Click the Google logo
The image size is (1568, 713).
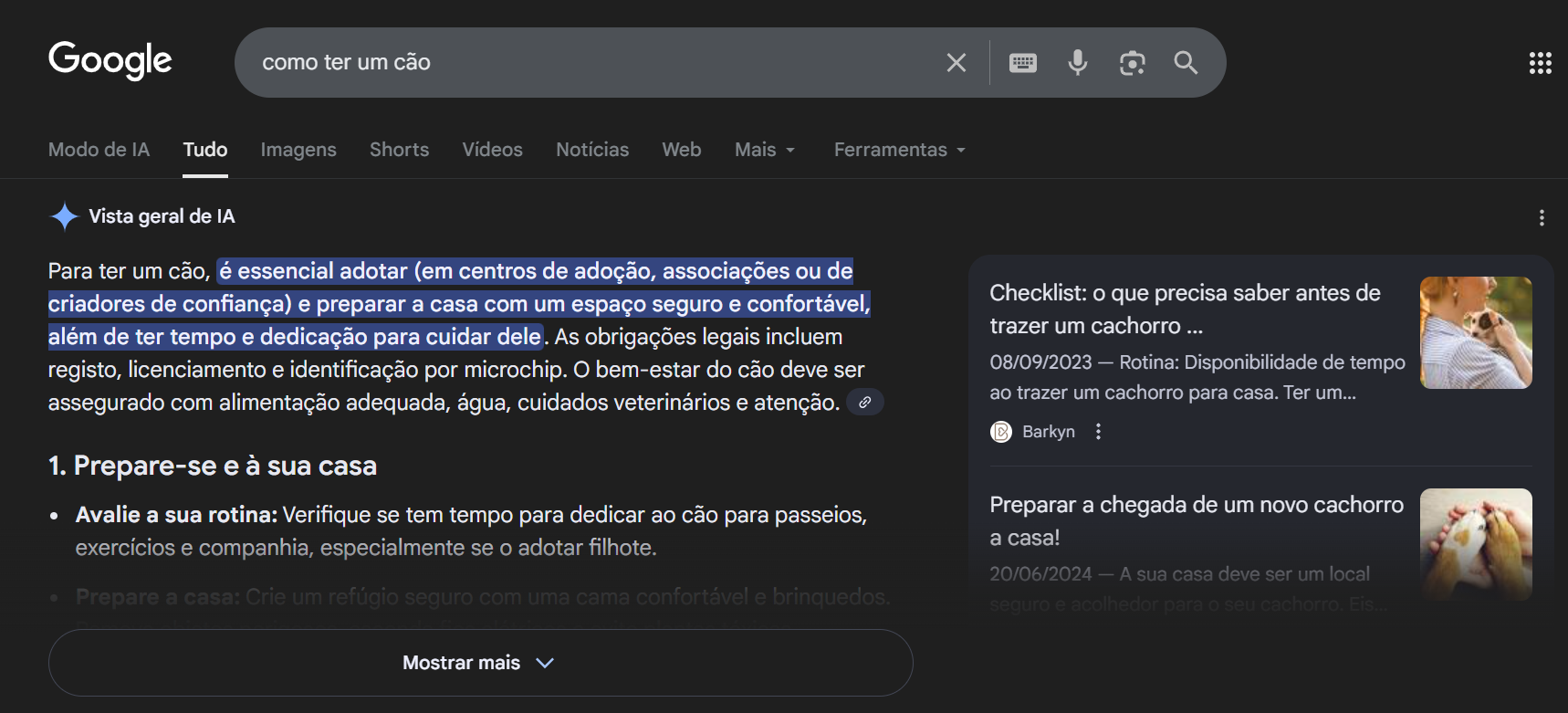point(110,60)
